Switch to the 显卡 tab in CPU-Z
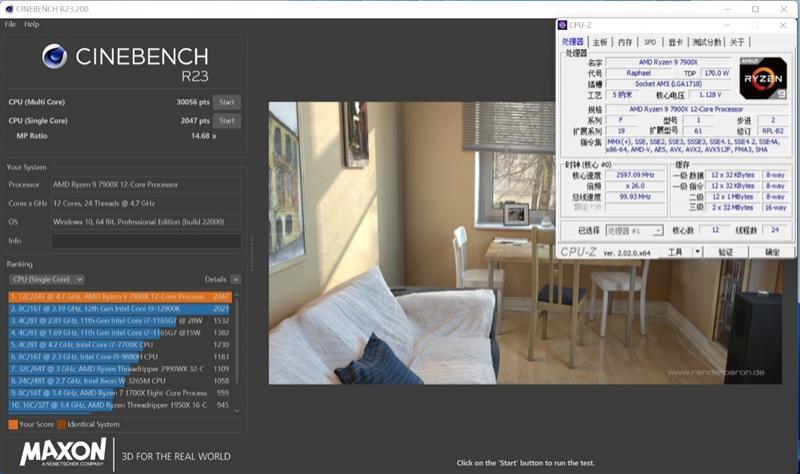 click(x=675, y=42)
